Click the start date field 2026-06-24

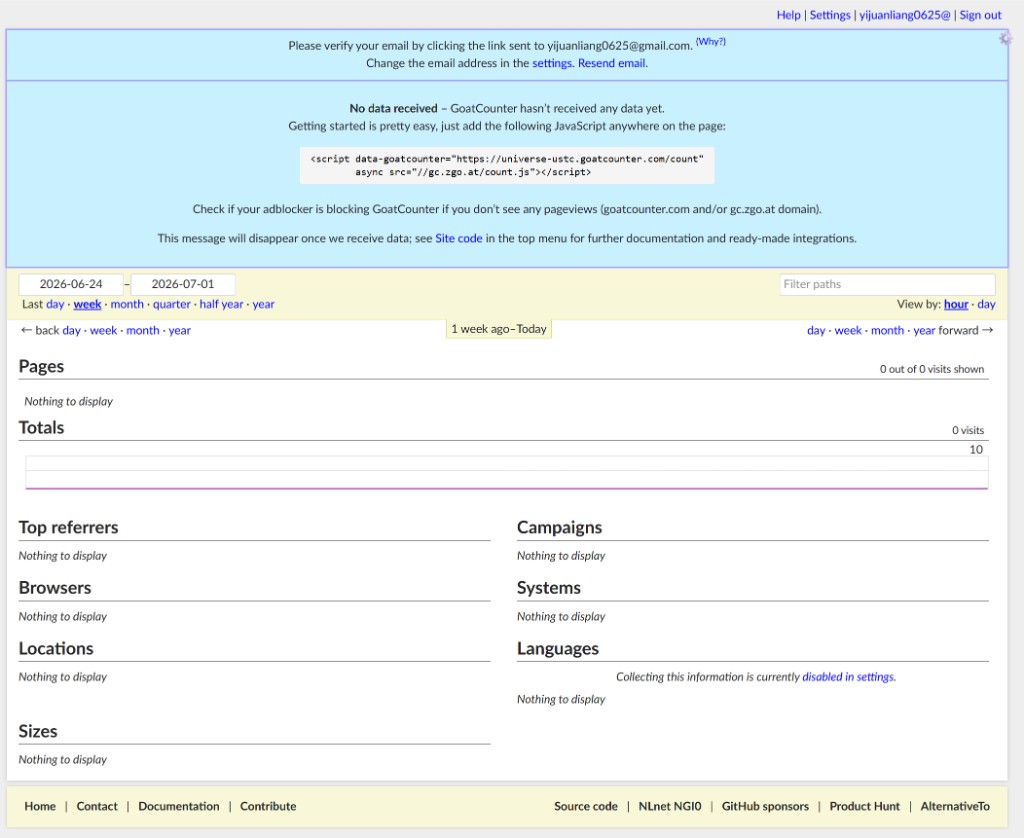[71, 284]
